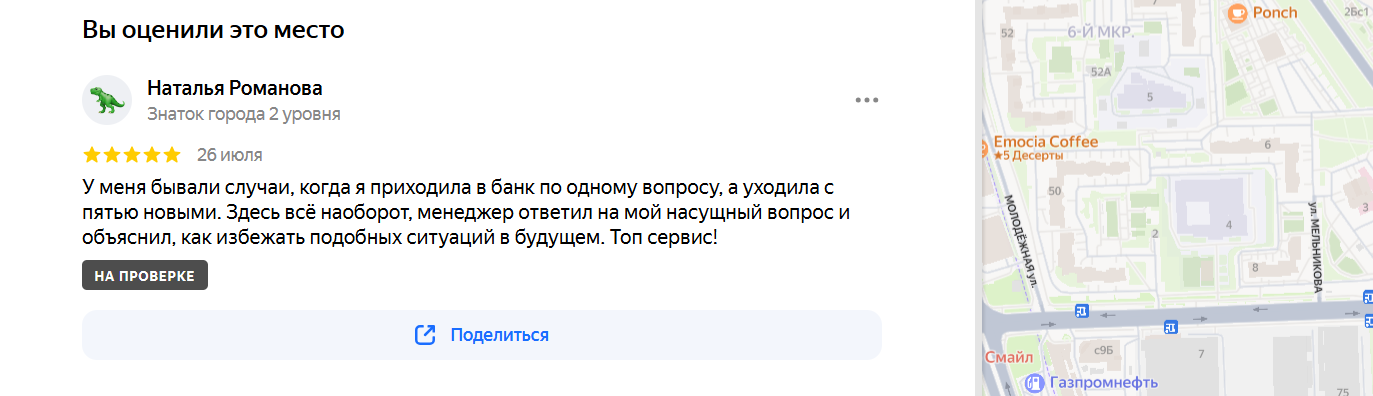The width and height of the screenshot is (1373, 396).
Task: Click the share arrow icon
Action: tap(425, 335)
